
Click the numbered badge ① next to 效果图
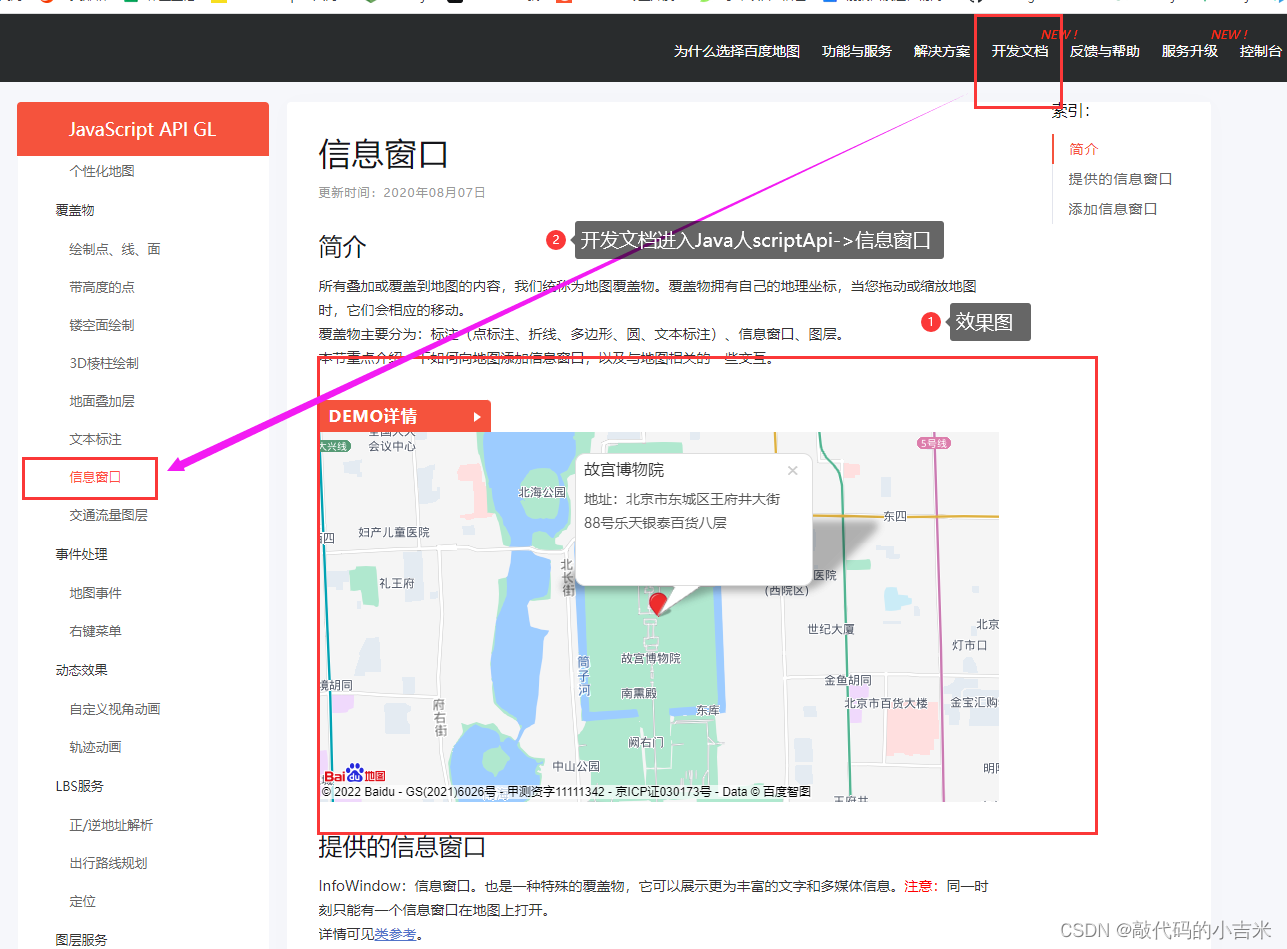(929, 322)
